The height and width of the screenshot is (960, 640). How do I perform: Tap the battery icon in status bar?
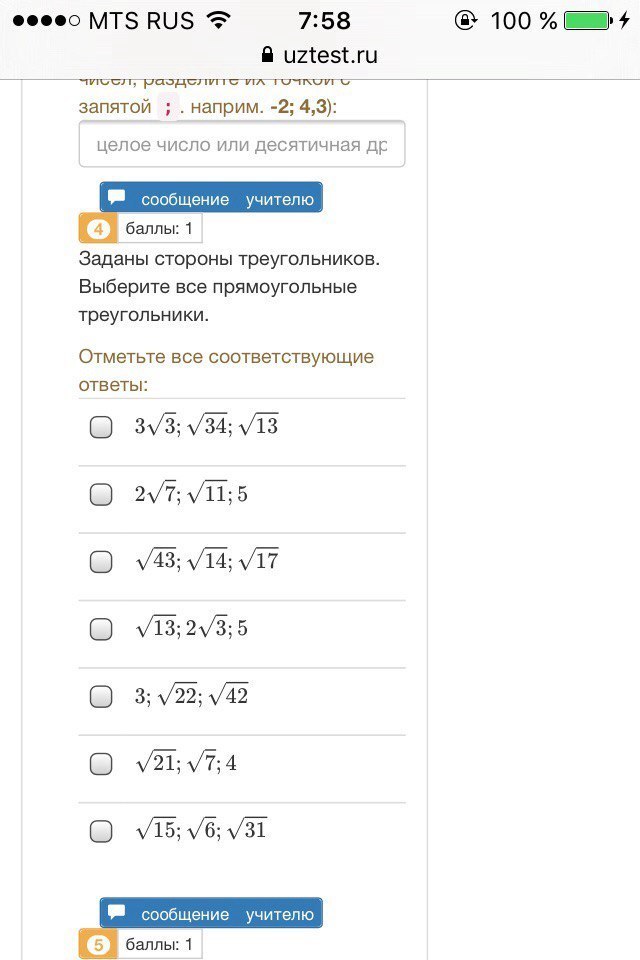coord(586,20)
